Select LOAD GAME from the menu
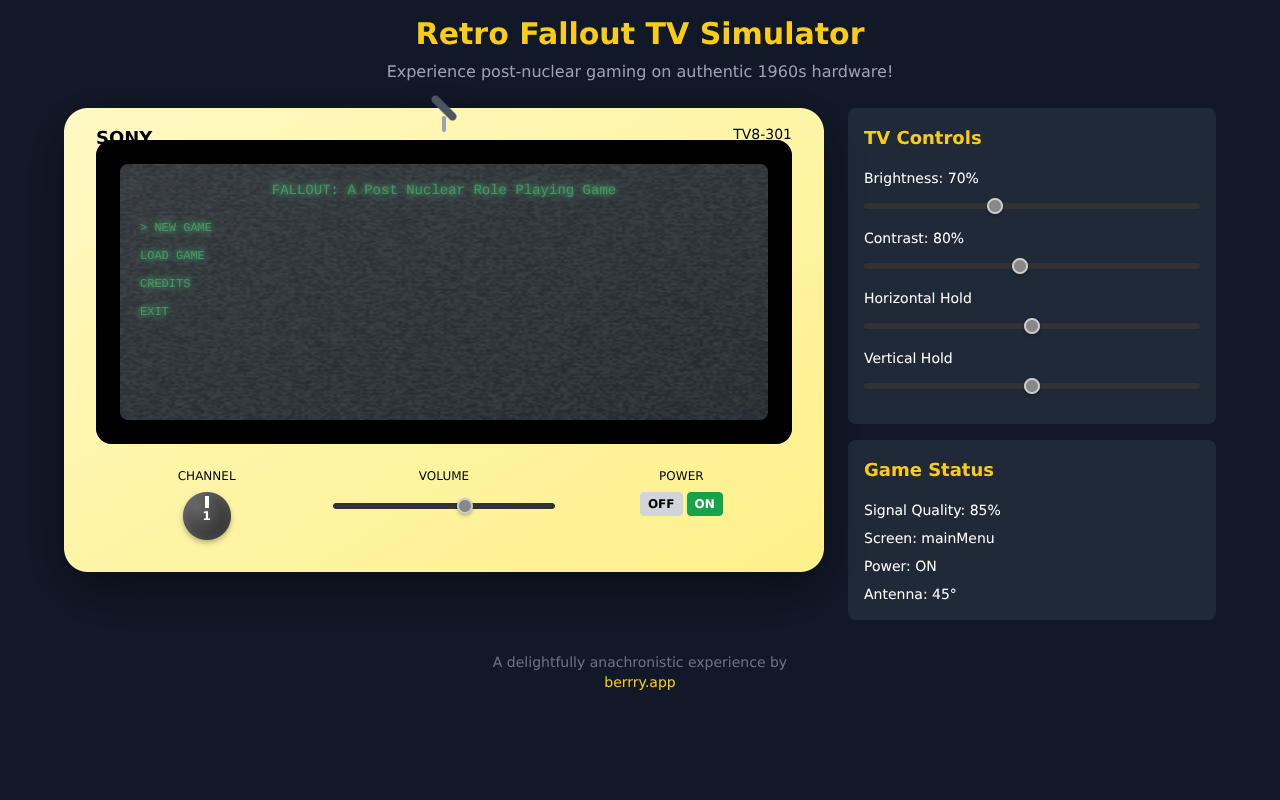This screenshot has width=1280, height=800. pyautogui.click(x=172, y=255)
